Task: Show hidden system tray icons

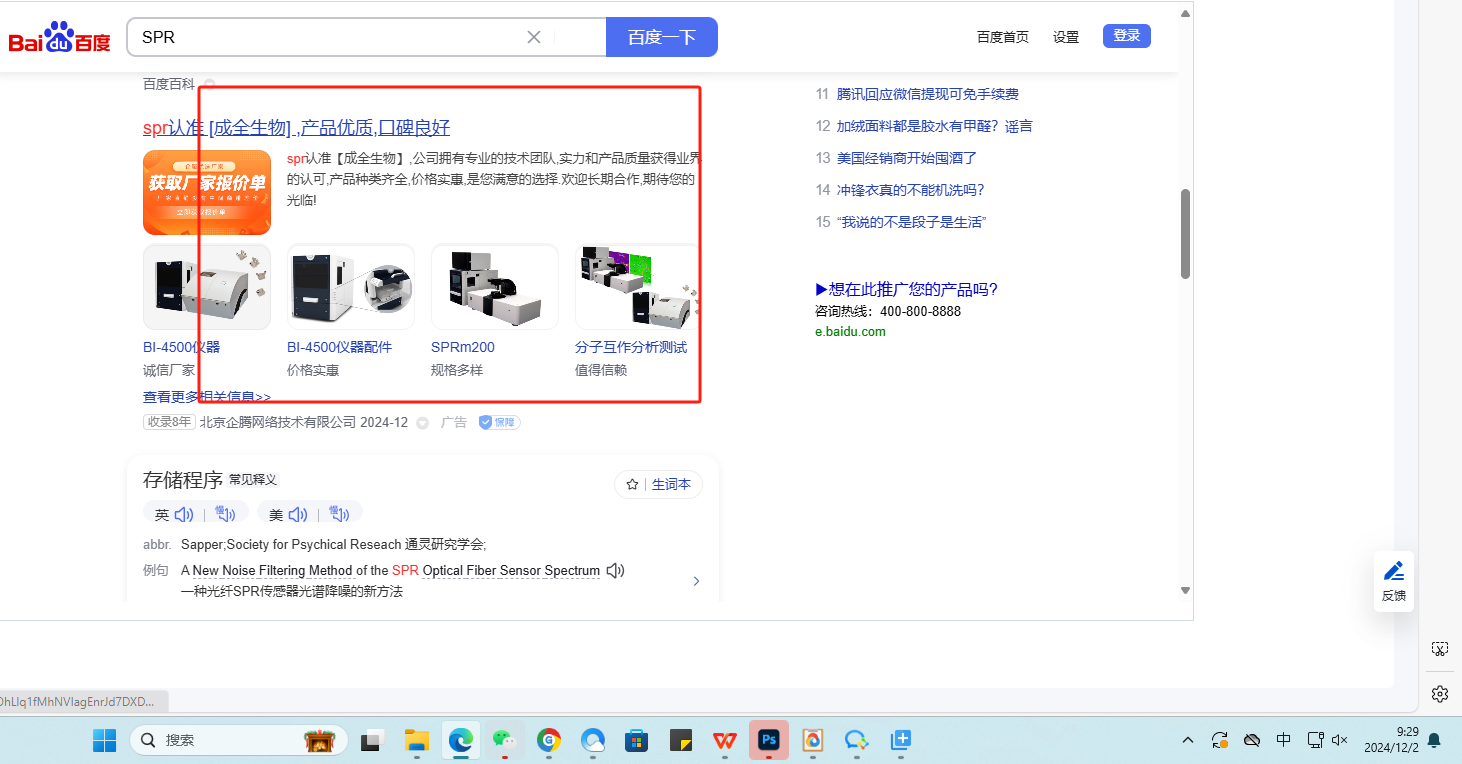Action: click(1188, 740)
